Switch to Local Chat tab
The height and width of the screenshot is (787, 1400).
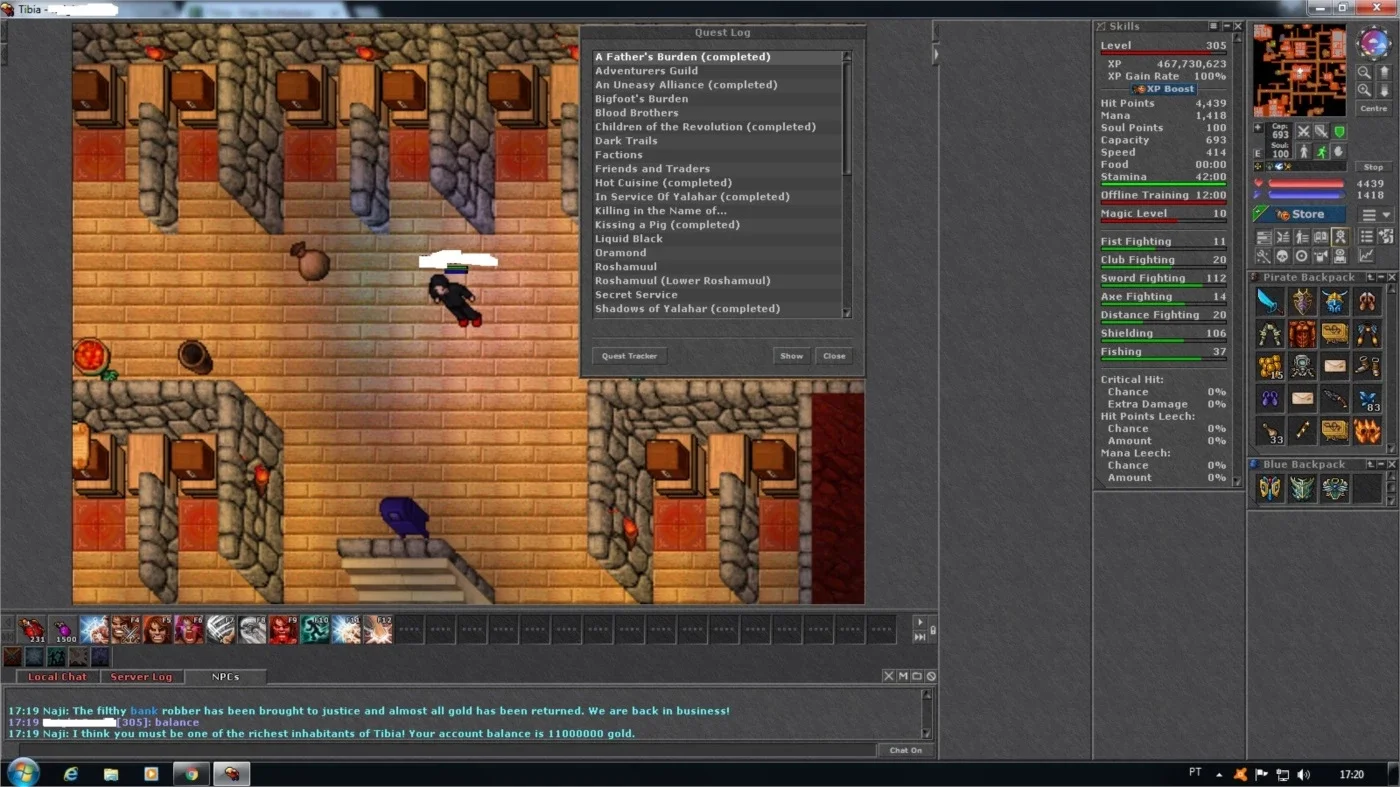[x=57, y=677]
